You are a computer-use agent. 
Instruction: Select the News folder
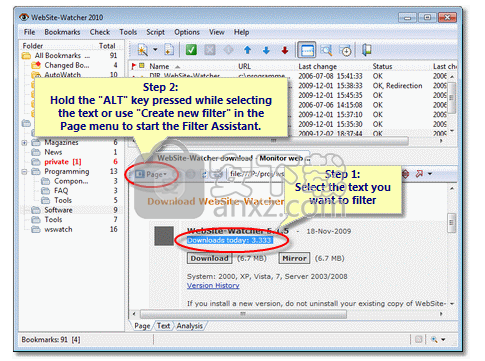click(x=53, y=152)
